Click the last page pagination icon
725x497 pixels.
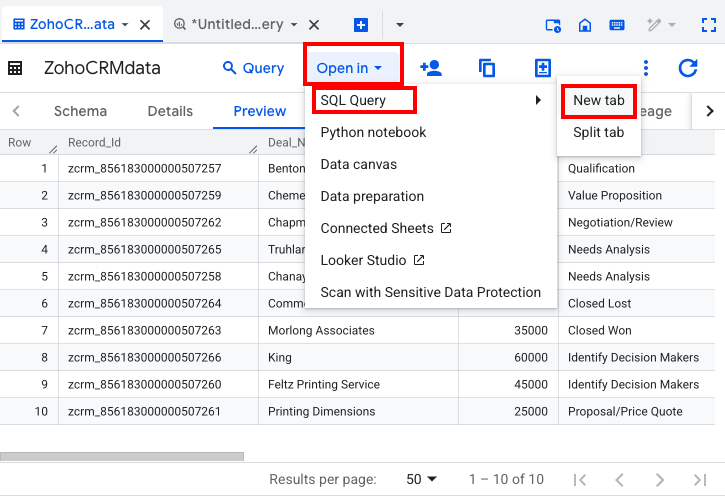pyautogui.click(x=700, y=480)
